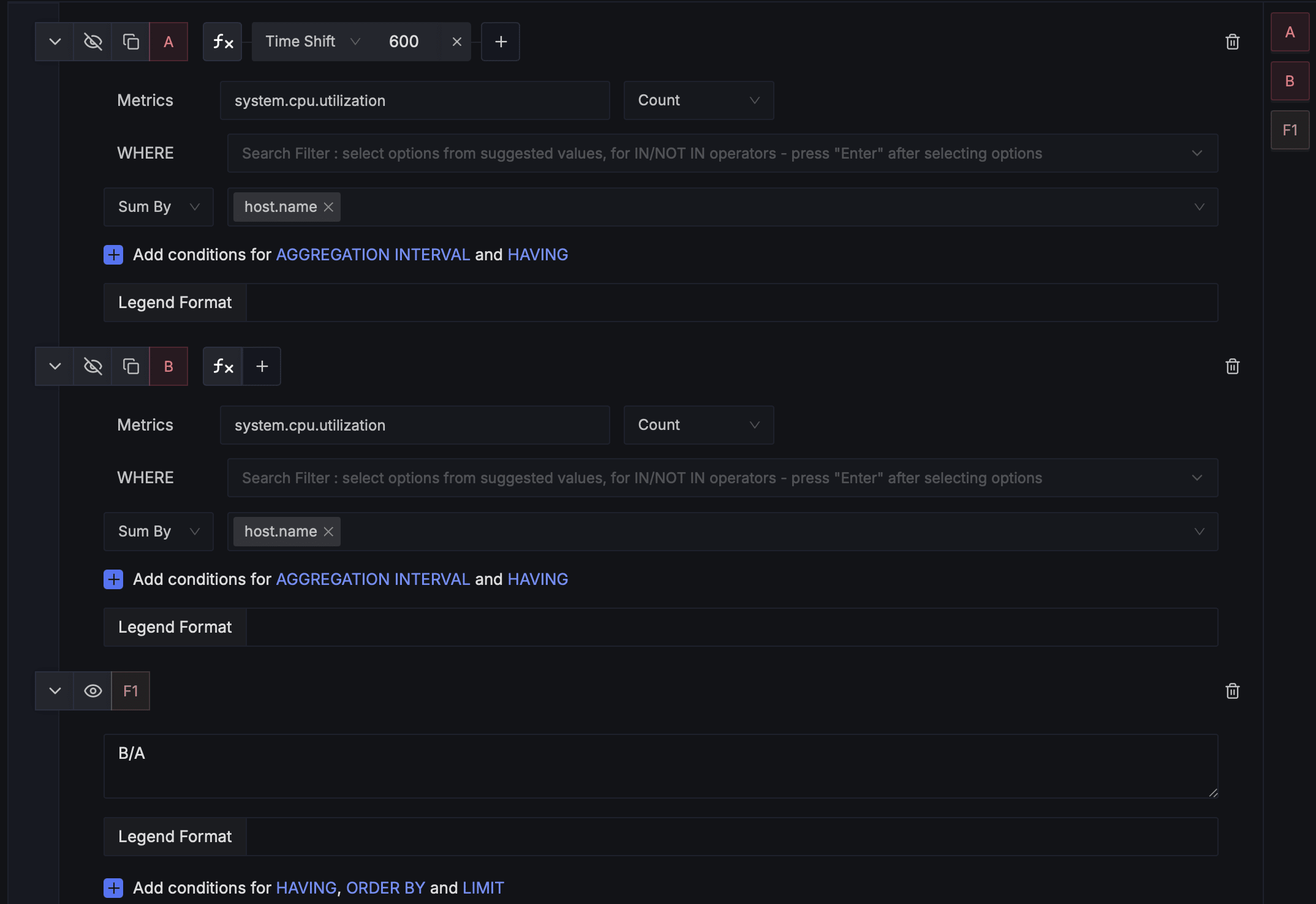Hide query B with its eye toggle
1316x904 pixels.
(93, 366)
